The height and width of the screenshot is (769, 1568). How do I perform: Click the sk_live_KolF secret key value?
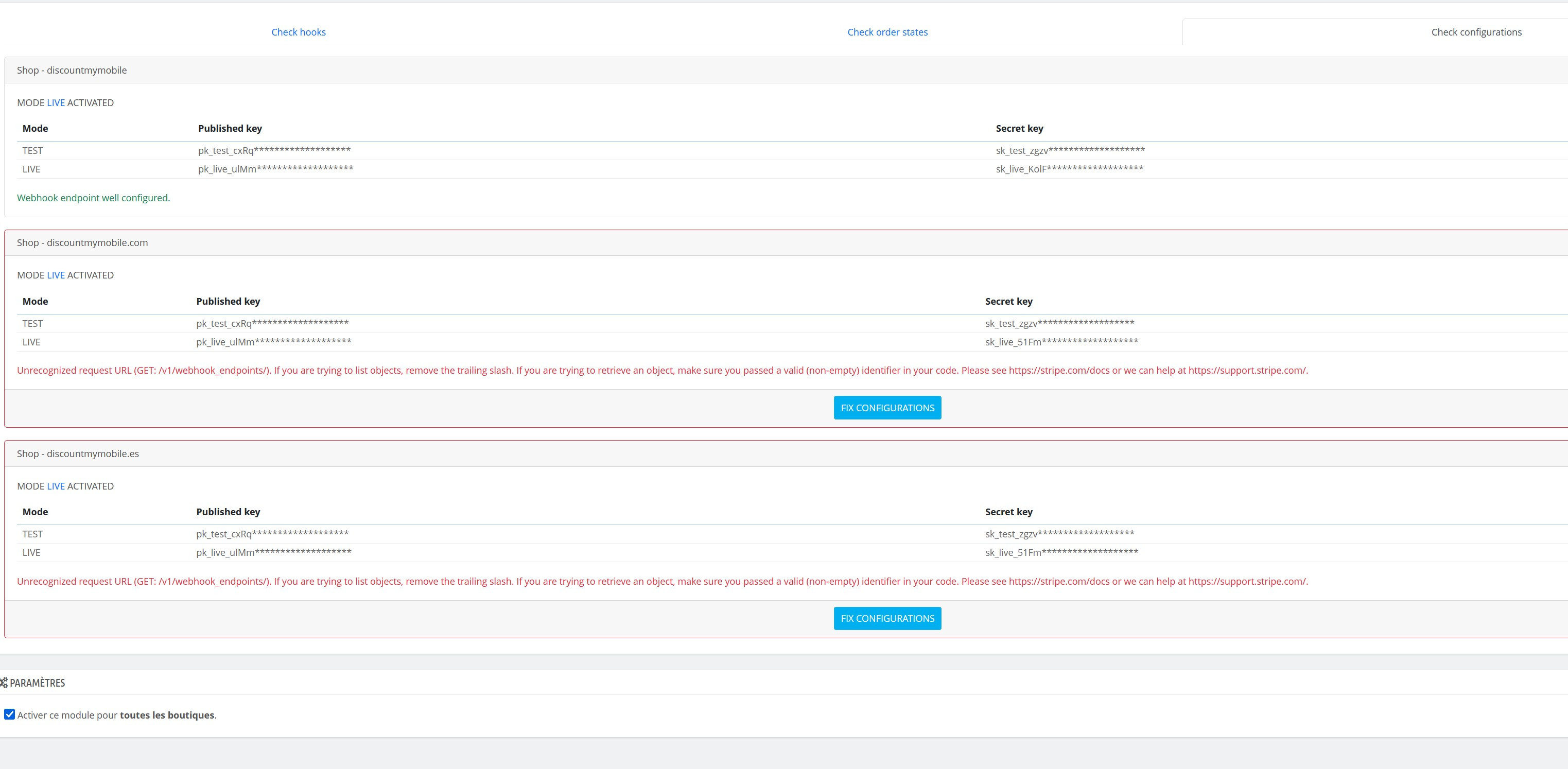1069,169
